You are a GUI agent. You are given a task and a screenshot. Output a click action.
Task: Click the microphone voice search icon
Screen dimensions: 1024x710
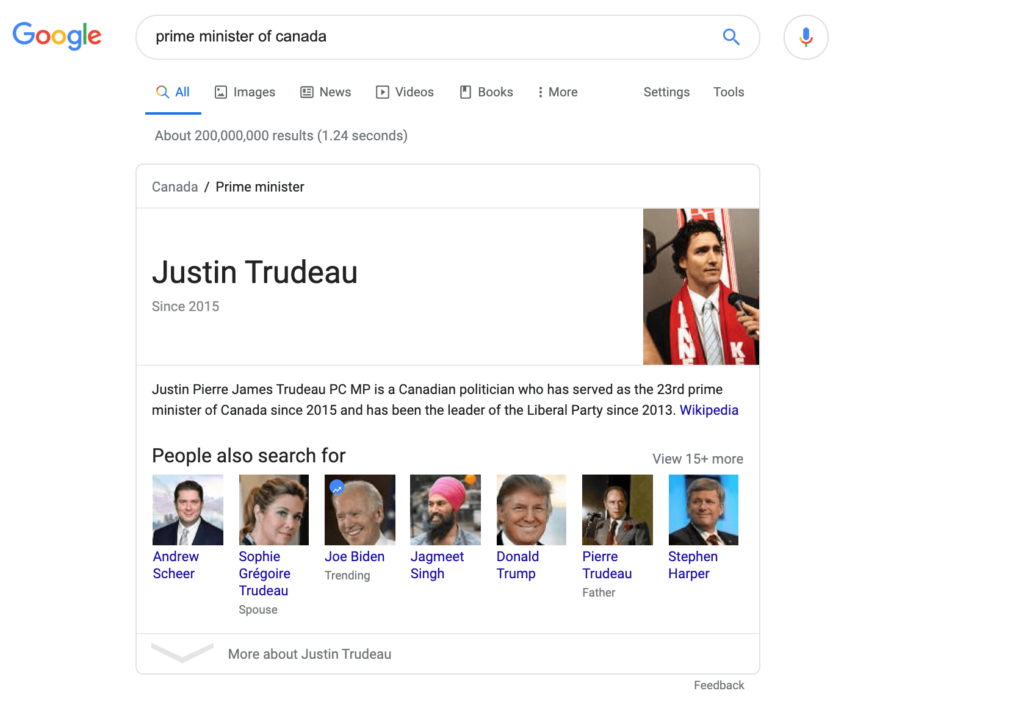(806, 36)
